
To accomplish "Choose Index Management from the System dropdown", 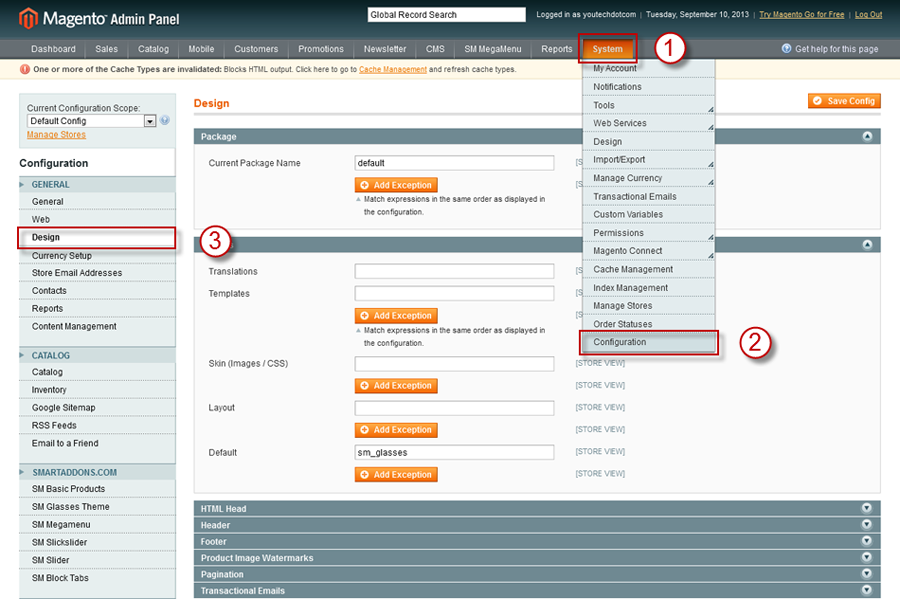I will click(x=649, y=287).
